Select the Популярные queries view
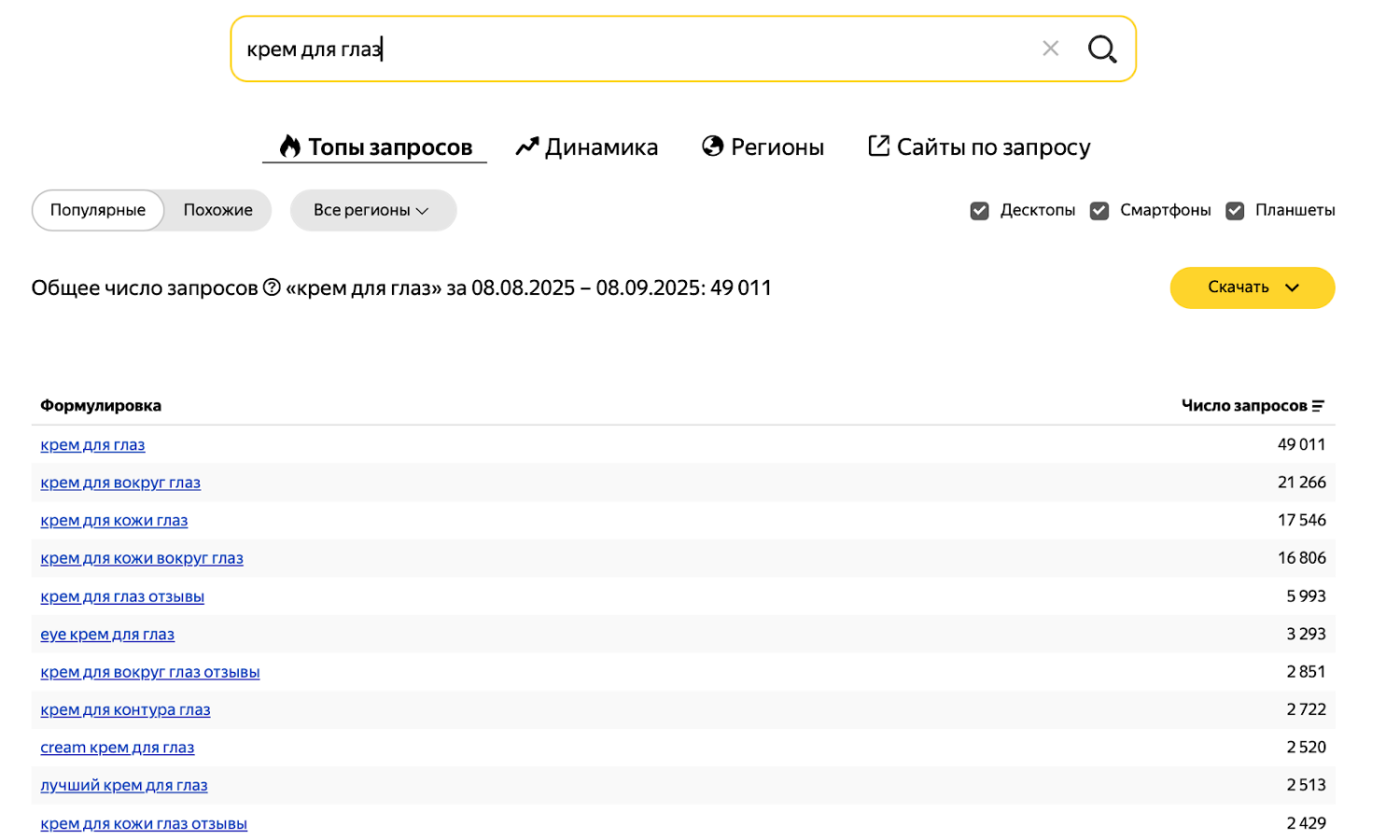The image size is (1400, 840). click(98, 210)
